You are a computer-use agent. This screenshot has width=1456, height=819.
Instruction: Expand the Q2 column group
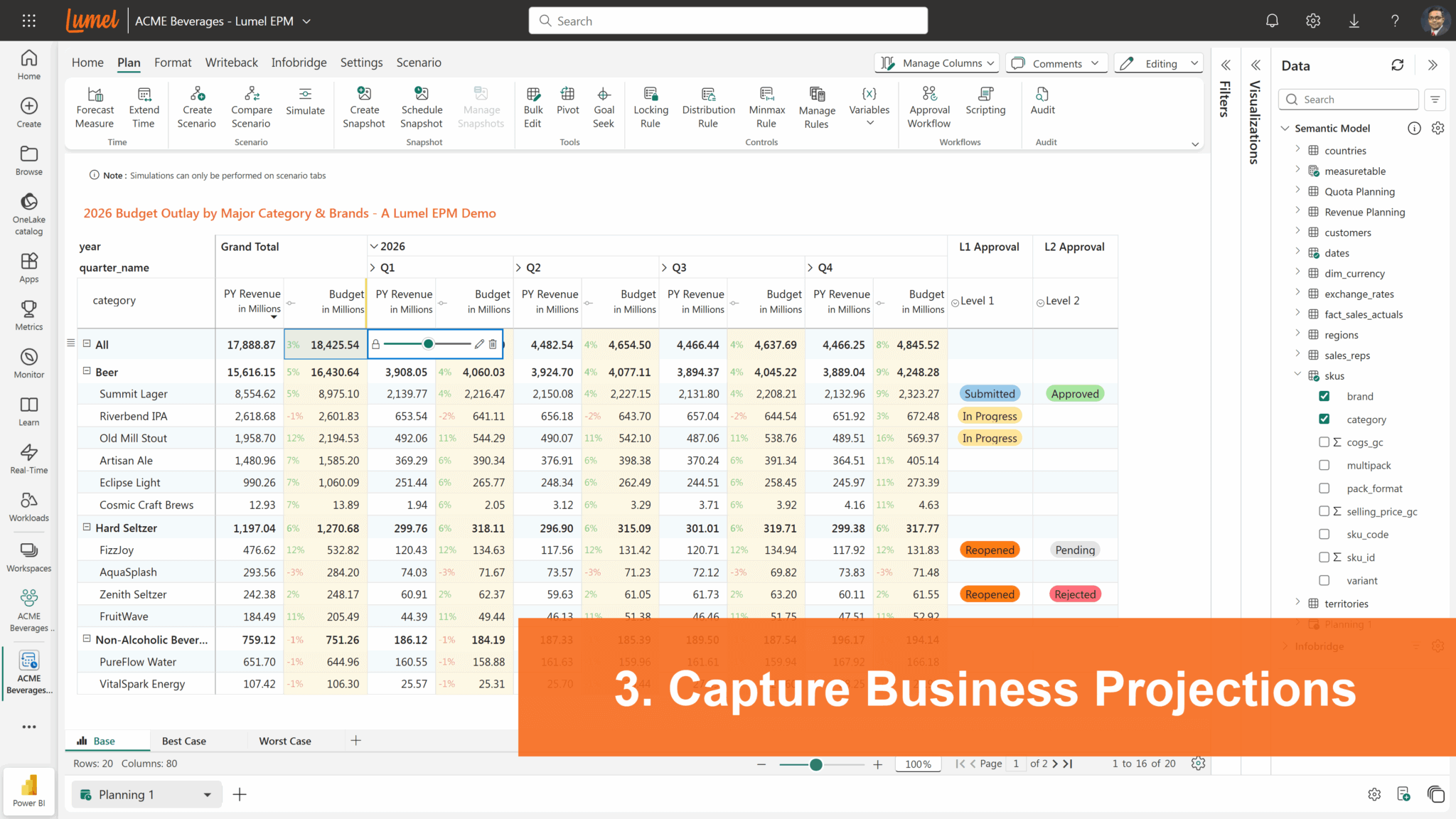coord(520,267)
